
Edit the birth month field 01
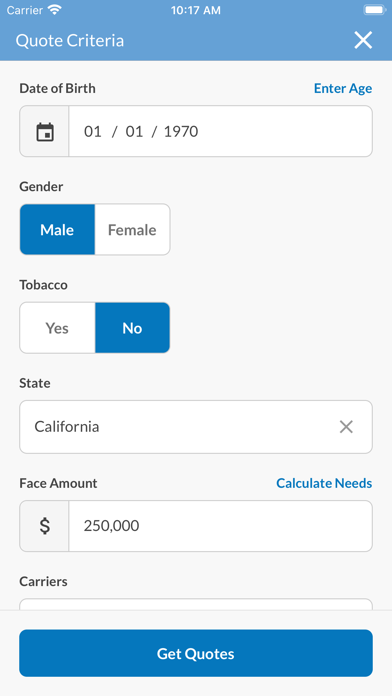pyautogui.click(x=93, y=132)
